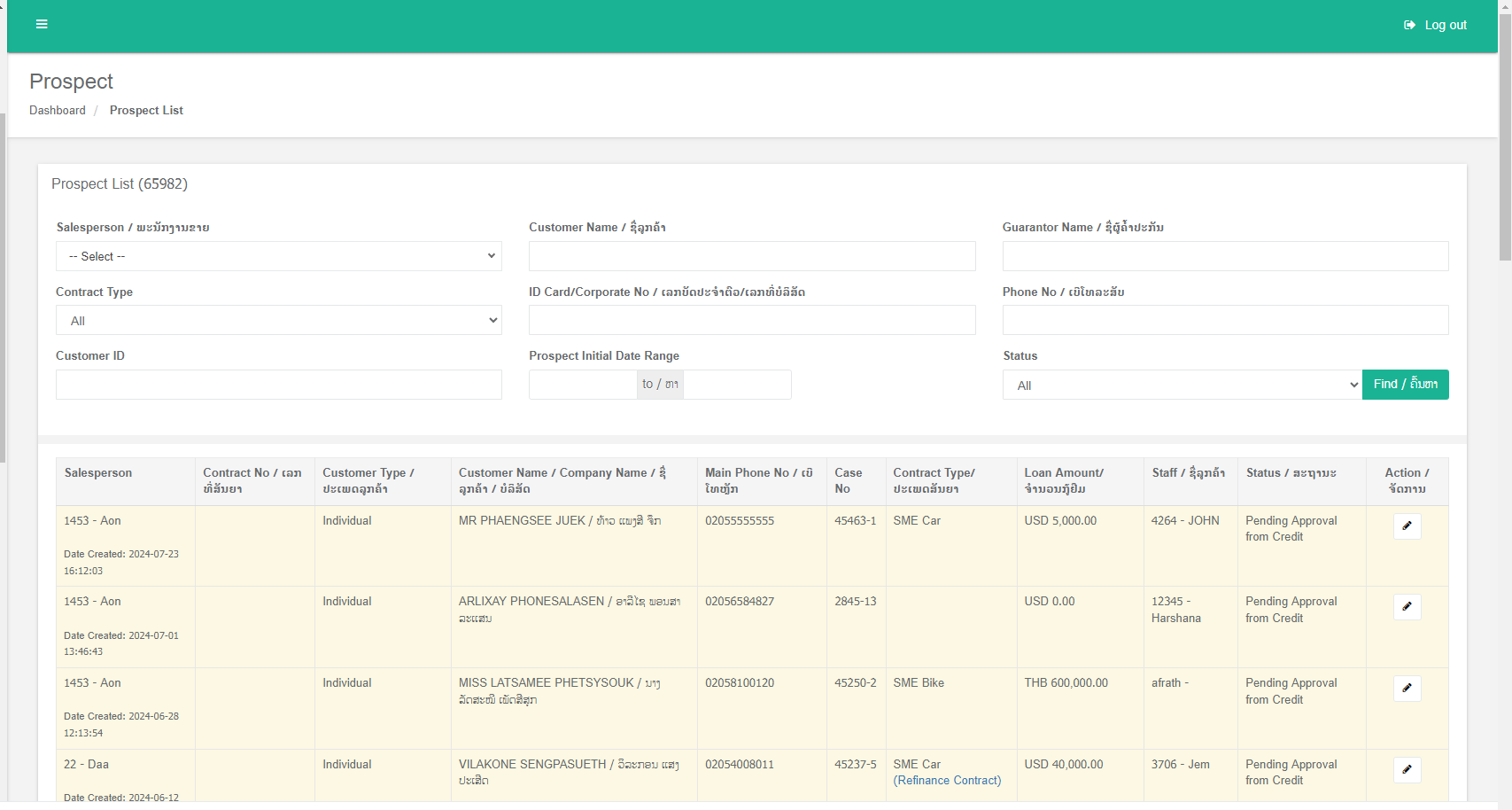Open the Contract Type dropdown
This screenshot has width=1512, height=810.
point(279,321)
